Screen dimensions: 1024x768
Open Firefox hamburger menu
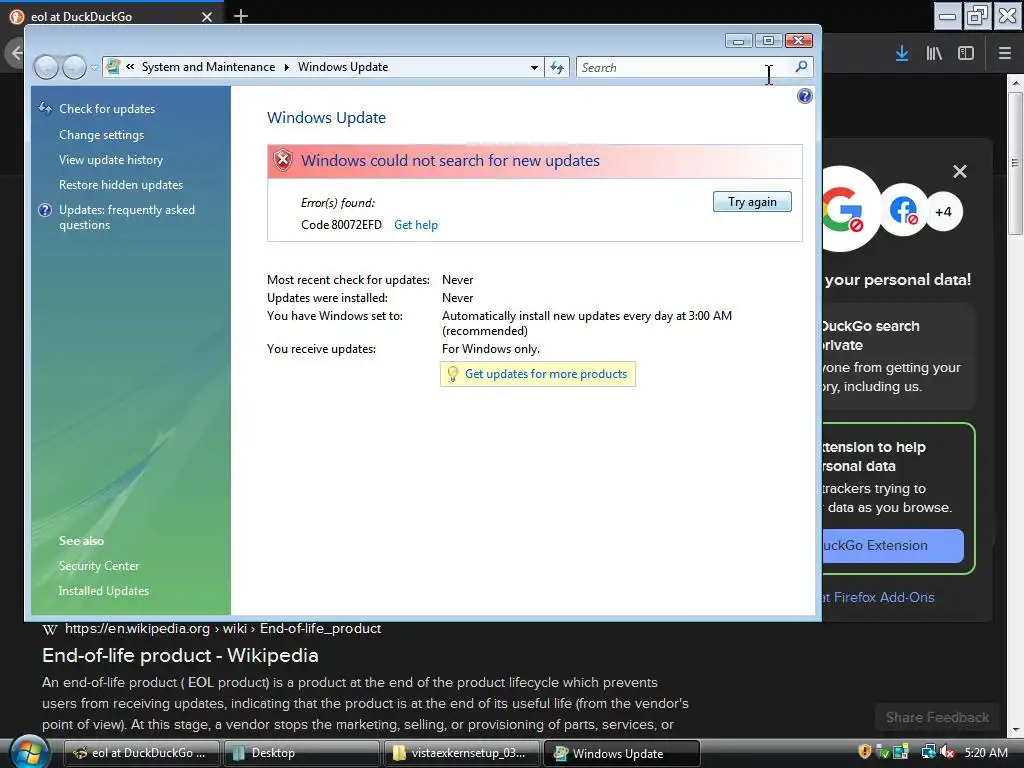(x=1004, y=54)
